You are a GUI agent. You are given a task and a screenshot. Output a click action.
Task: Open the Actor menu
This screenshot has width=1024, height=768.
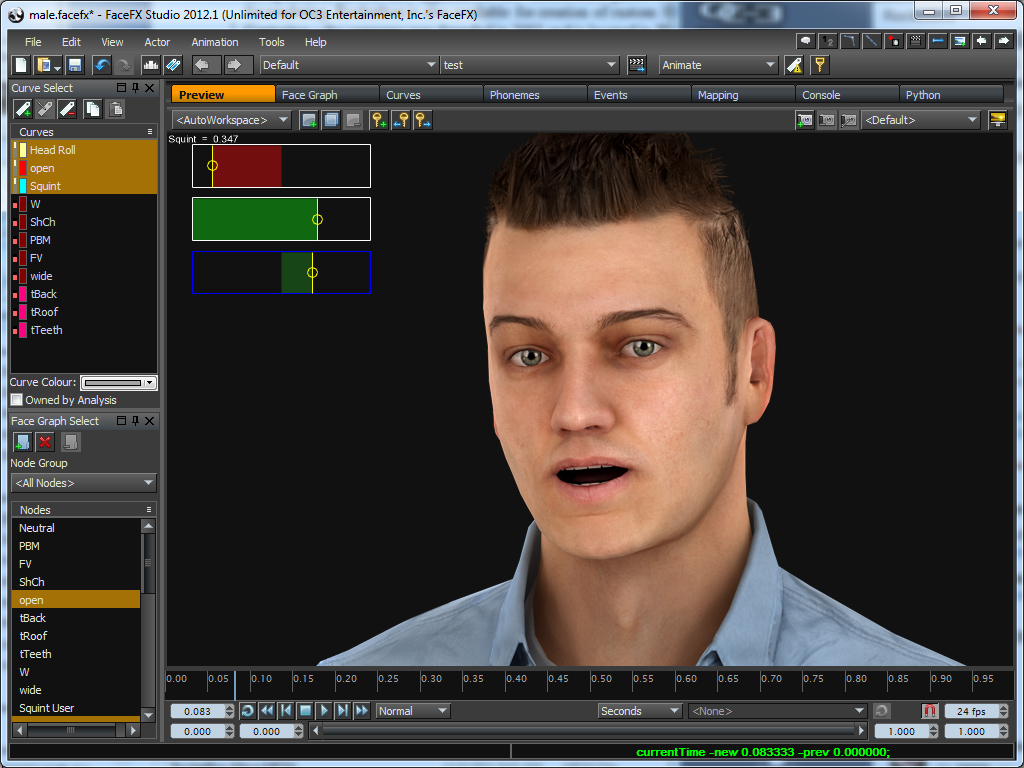click(x=157, y=42)
